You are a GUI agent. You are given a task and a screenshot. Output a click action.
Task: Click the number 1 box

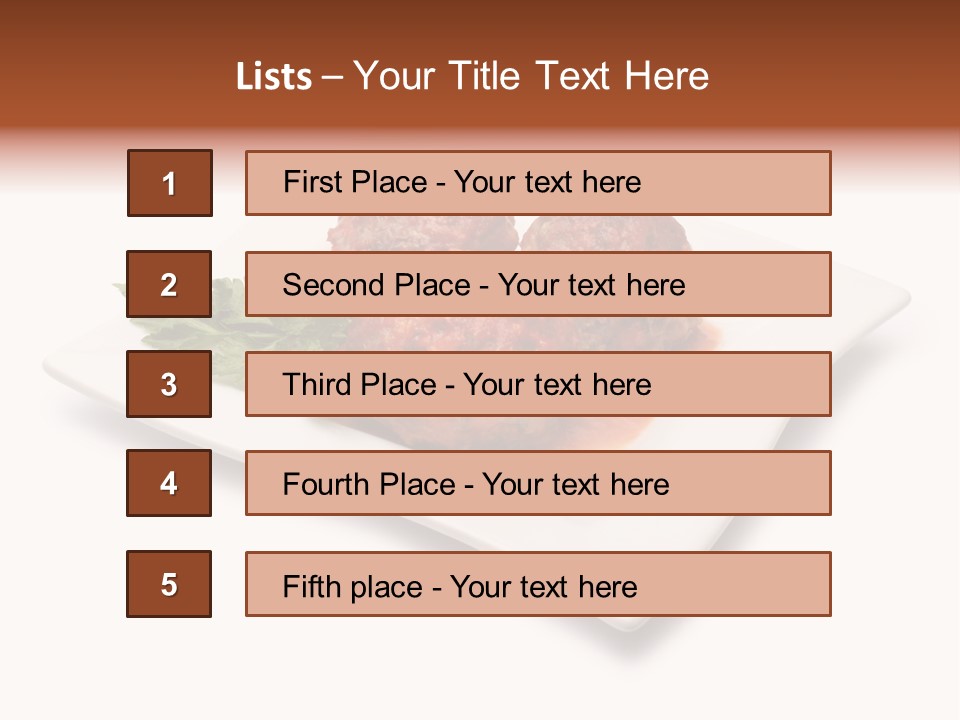point(169,183)
